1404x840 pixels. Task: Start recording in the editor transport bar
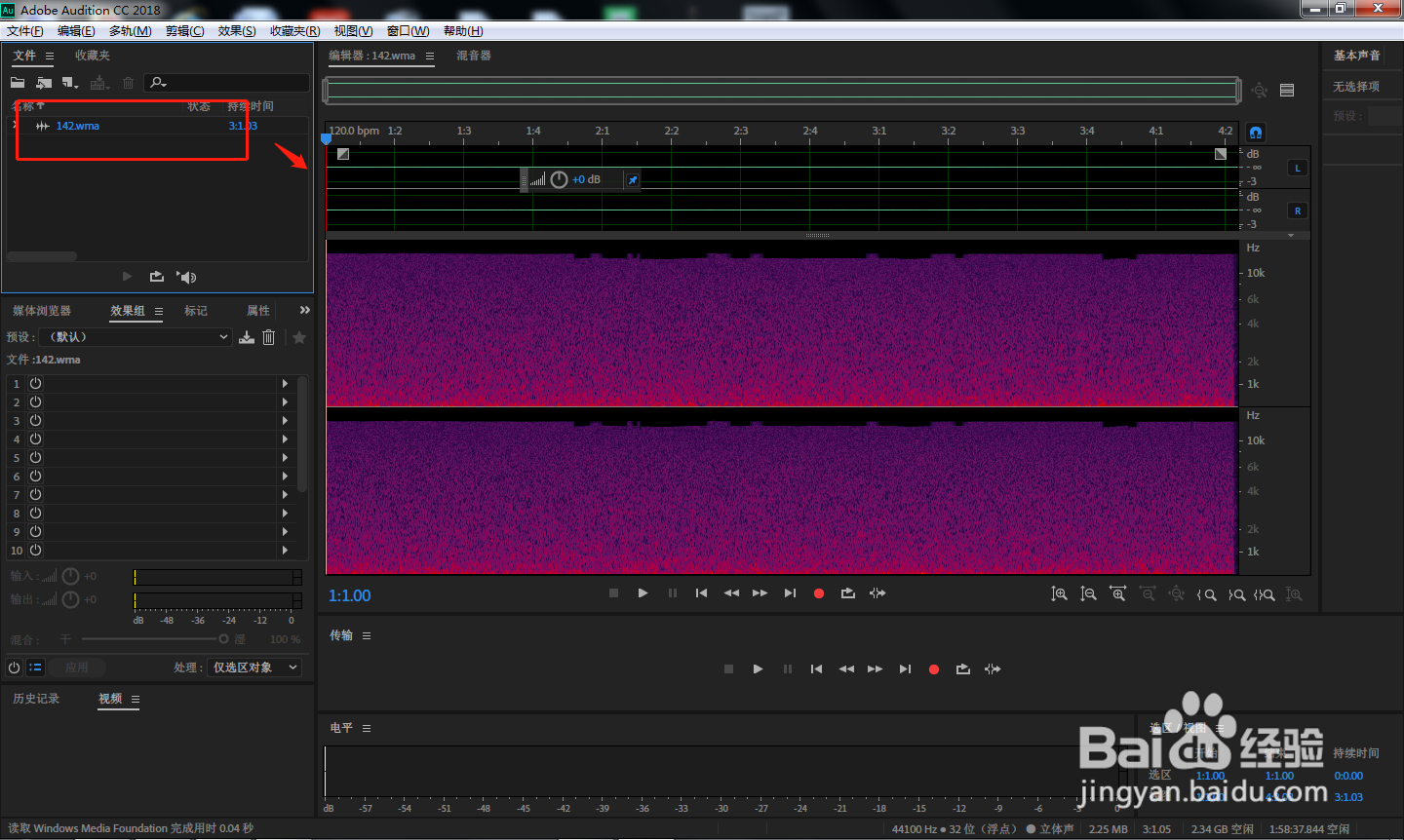[819, 592]
